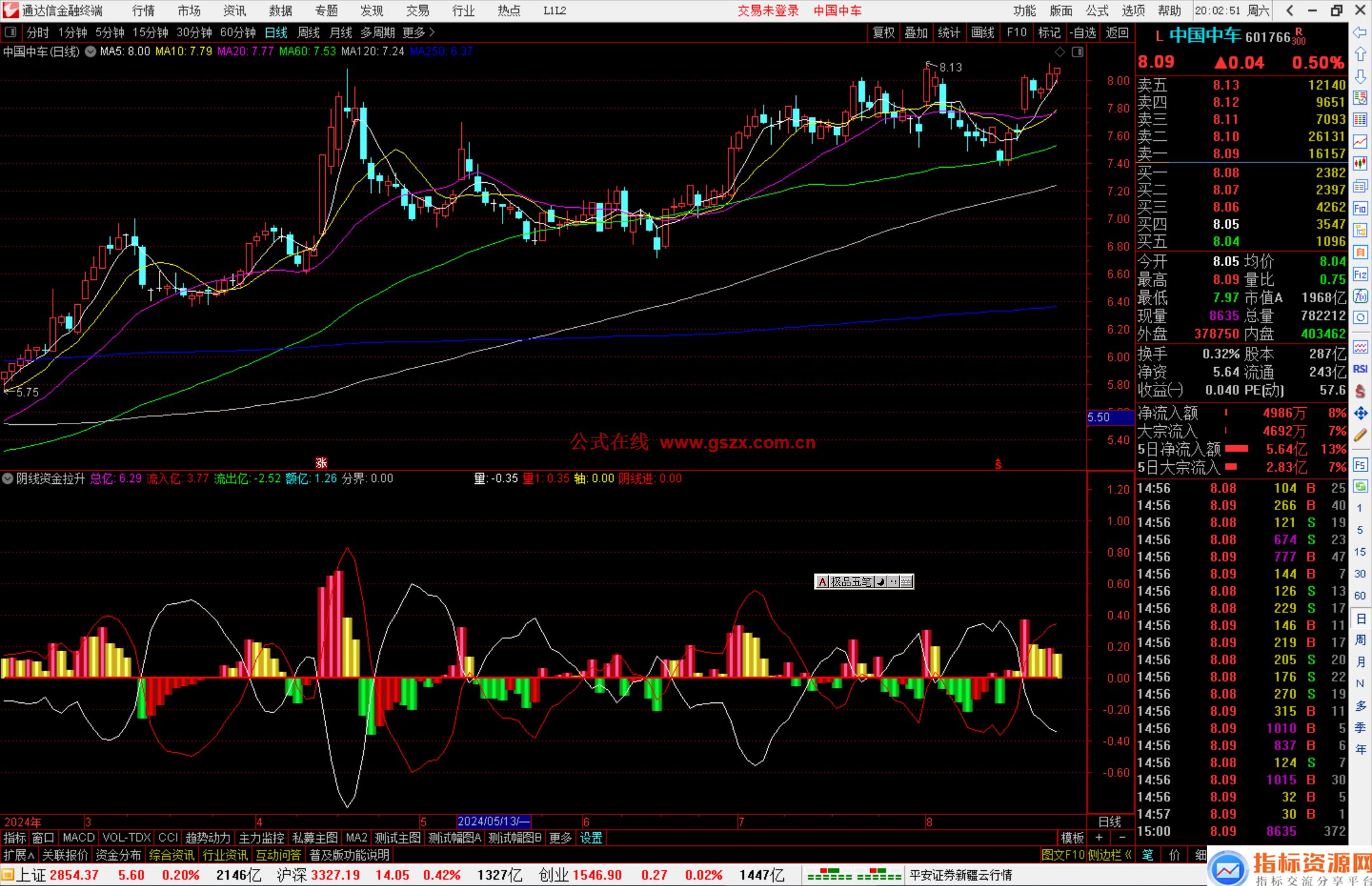
Task: Switch to 年 period in sidebar
Action: click(1360, 750)
